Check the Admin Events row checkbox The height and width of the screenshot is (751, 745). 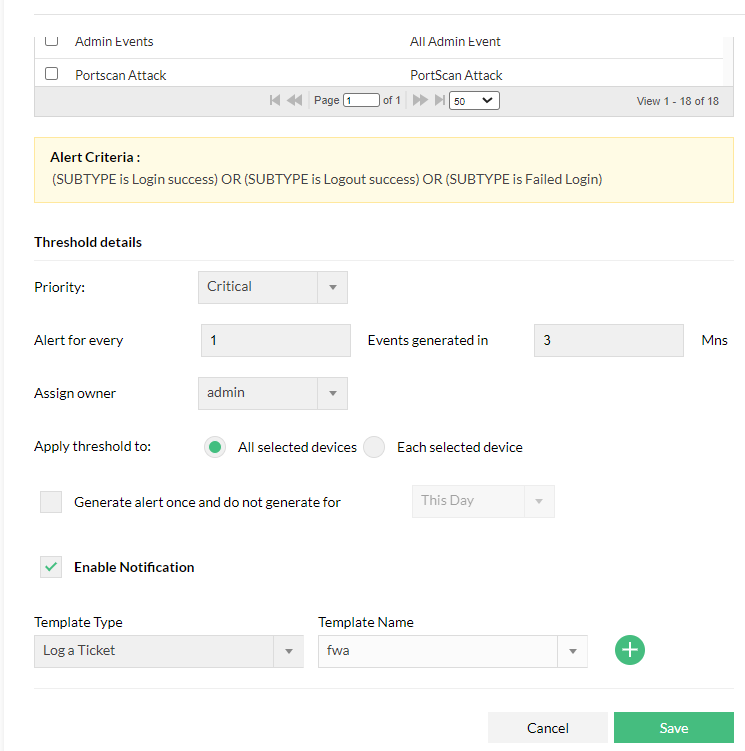(x=52, y=41)
